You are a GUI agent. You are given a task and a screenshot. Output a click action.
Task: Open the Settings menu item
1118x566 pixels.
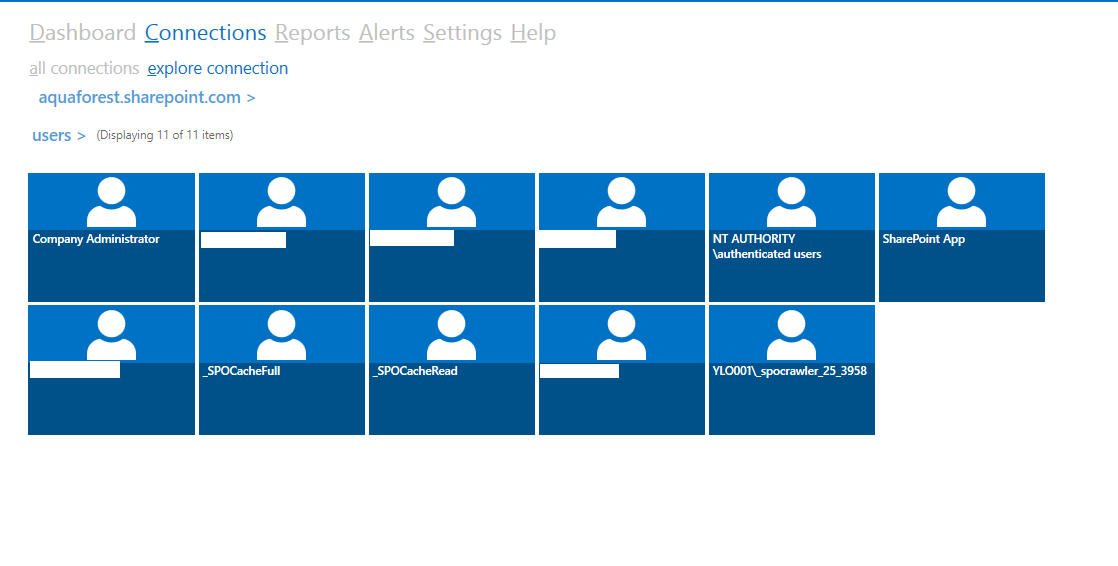tap(462, 33)
